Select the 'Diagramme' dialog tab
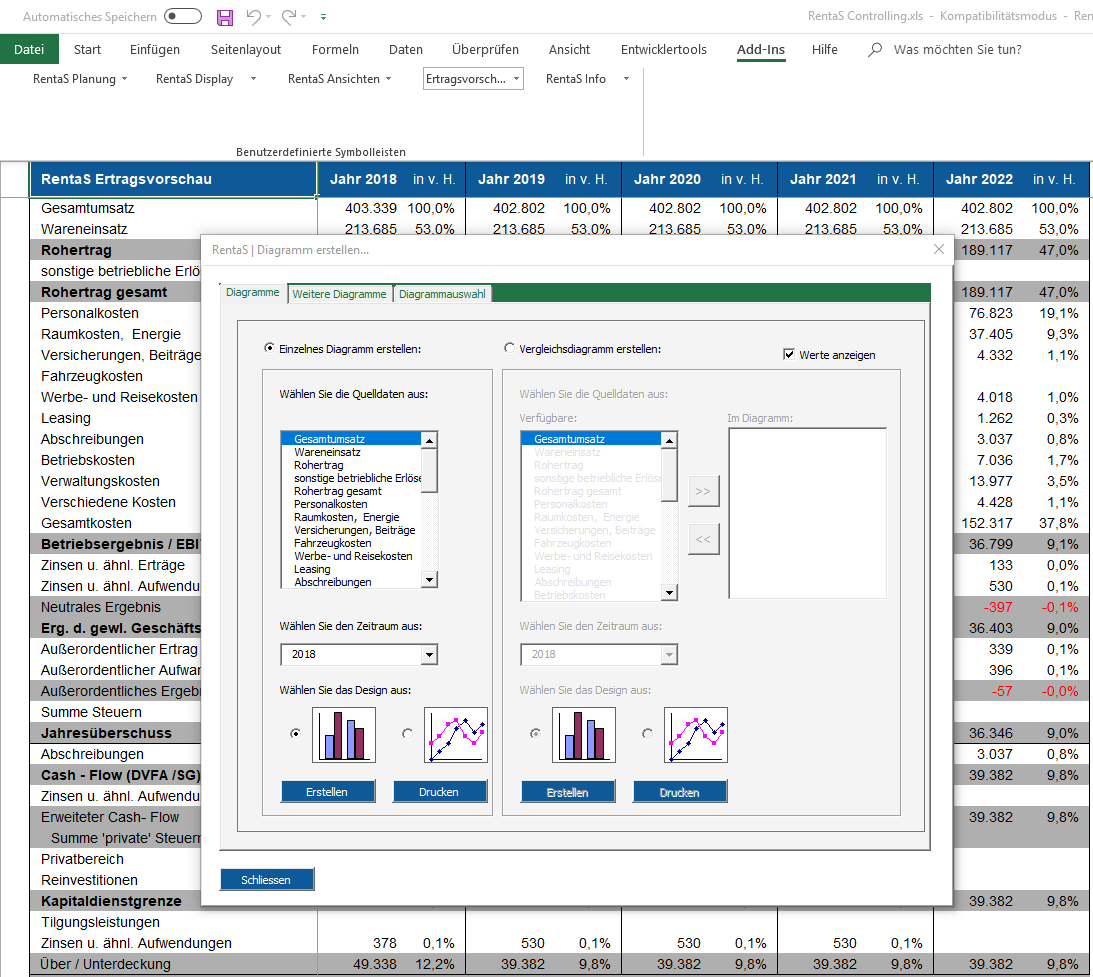The width and height of the screenshot is (1093, 977). [253, 293]
